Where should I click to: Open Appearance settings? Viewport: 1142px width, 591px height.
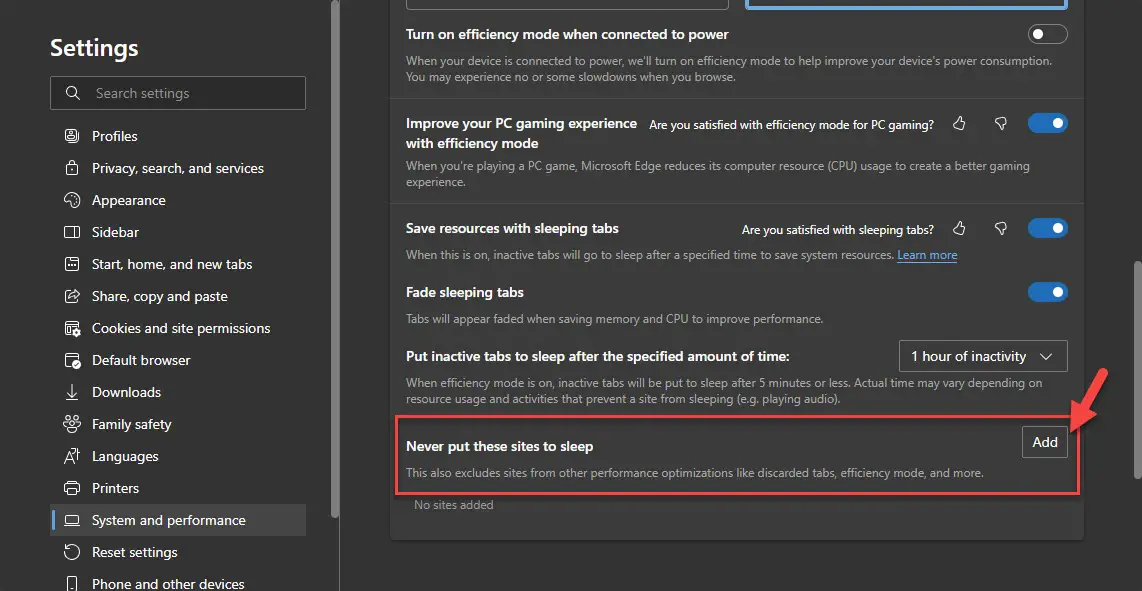coord(178,200)
